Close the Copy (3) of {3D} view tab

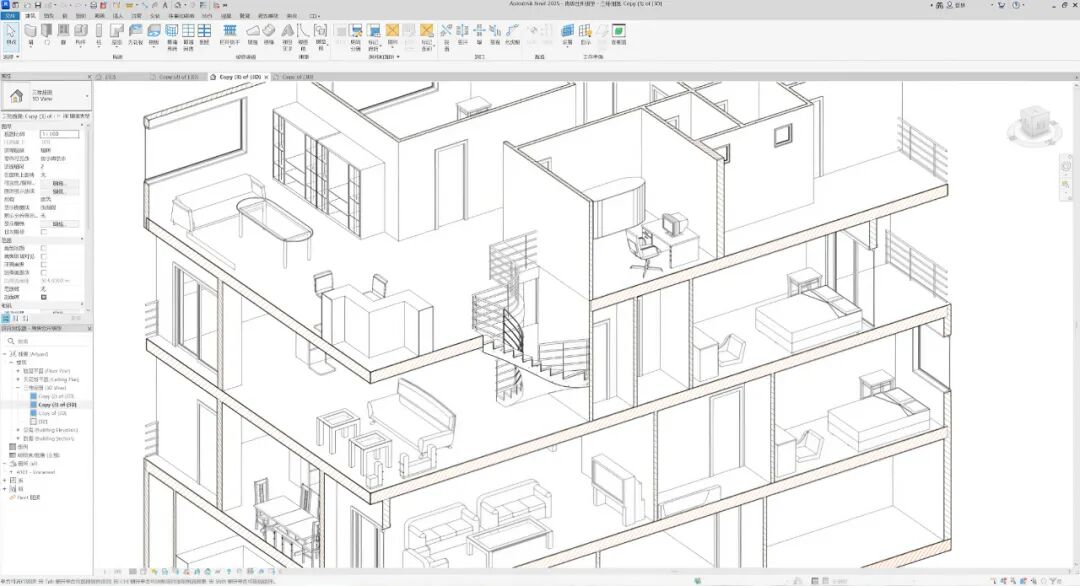click(267, 77)
